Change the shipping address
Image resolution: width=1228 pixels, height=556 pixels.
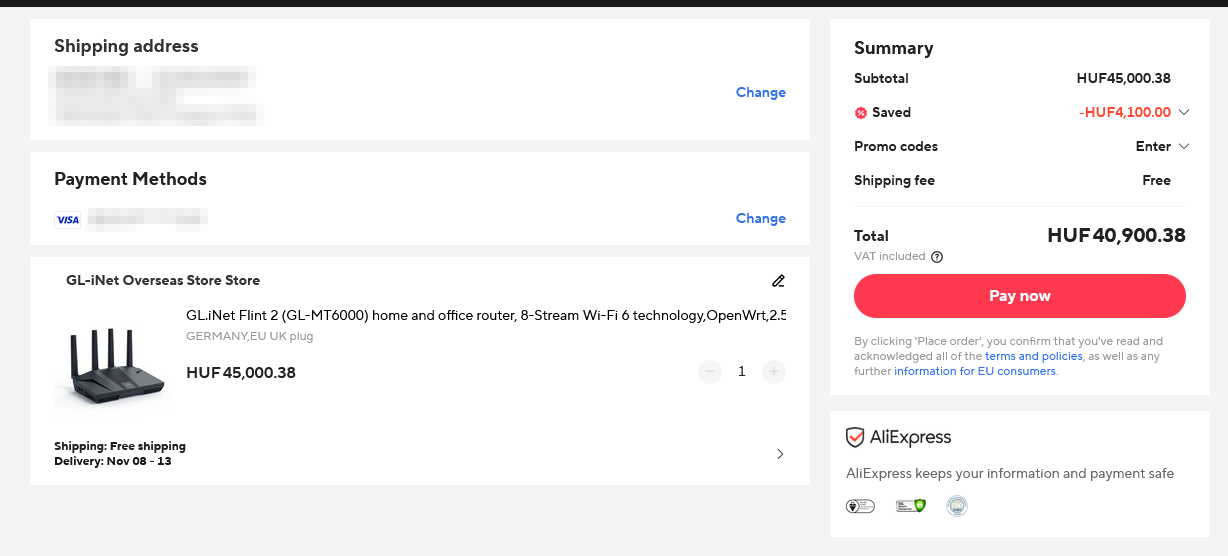pos(760,92)
